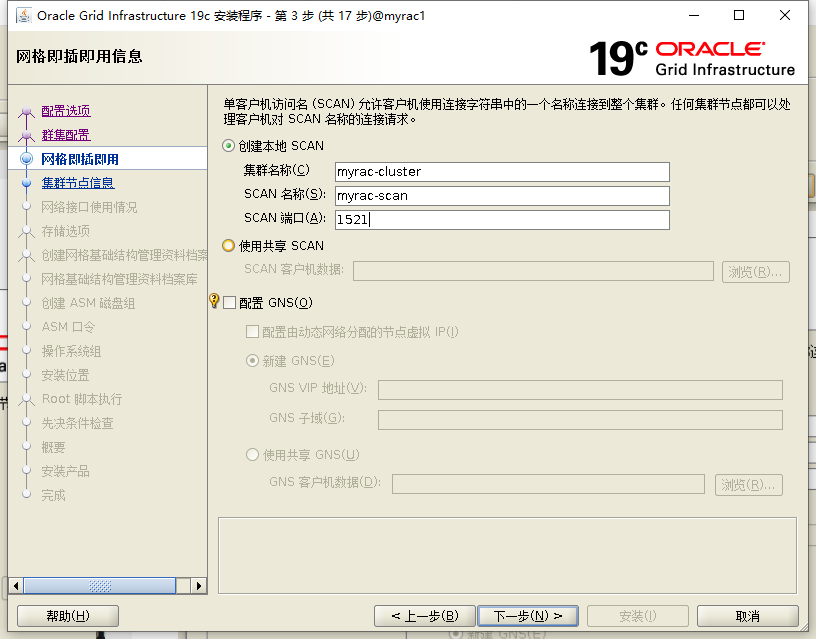Select 创建本地 SCAN radio button
The image size is (816, 639).
click(x=228, y=146)
